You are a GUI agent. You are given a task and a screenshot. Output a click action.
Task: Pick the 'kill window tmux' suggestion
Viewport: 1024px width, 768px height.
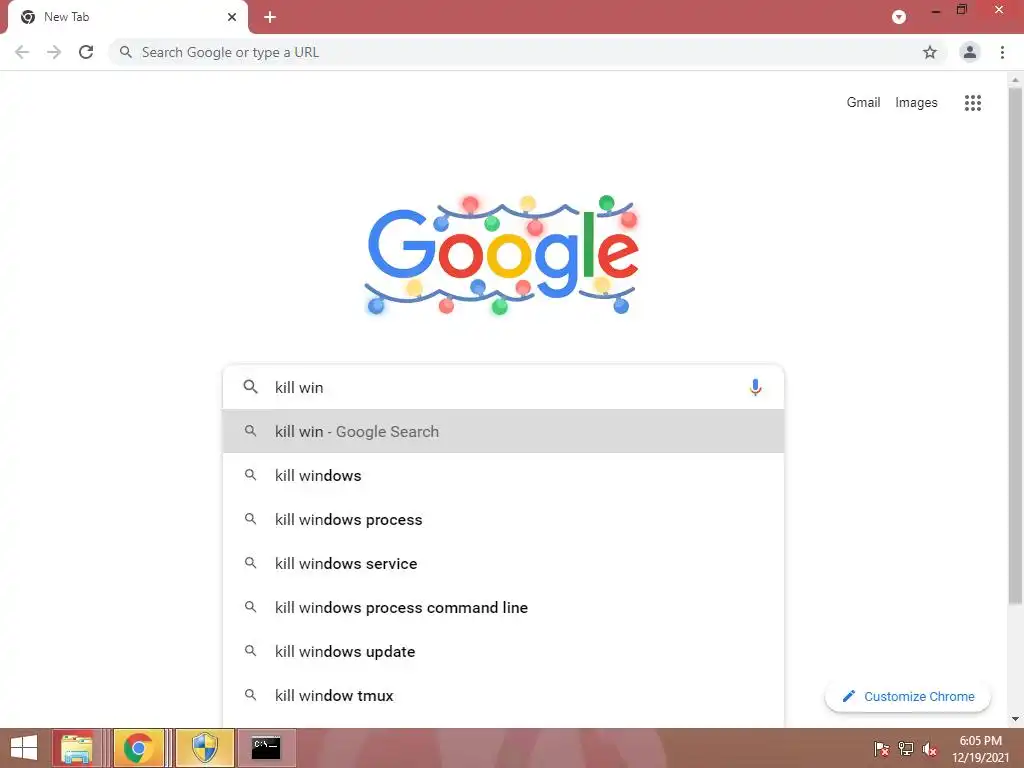(503, 695)
